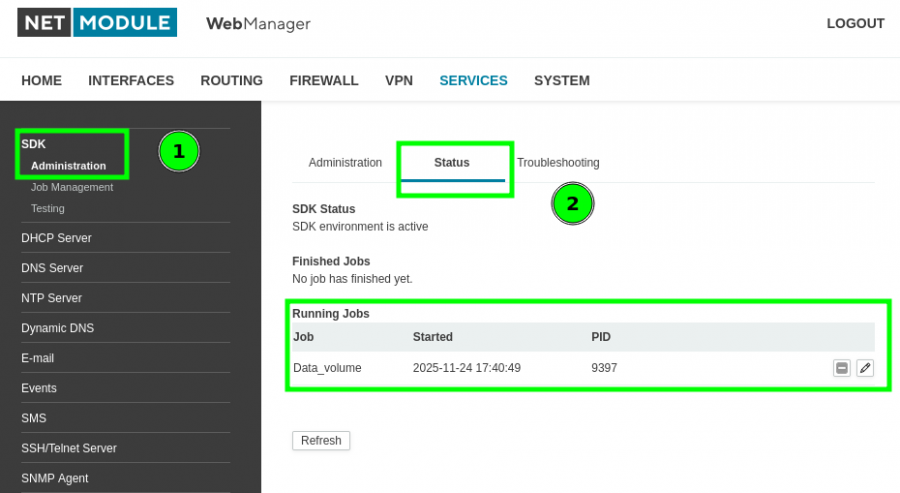This screenshot has width=900, height=493.
Task: Open the ROUTING menu
Action: click(x=231, y=81)
